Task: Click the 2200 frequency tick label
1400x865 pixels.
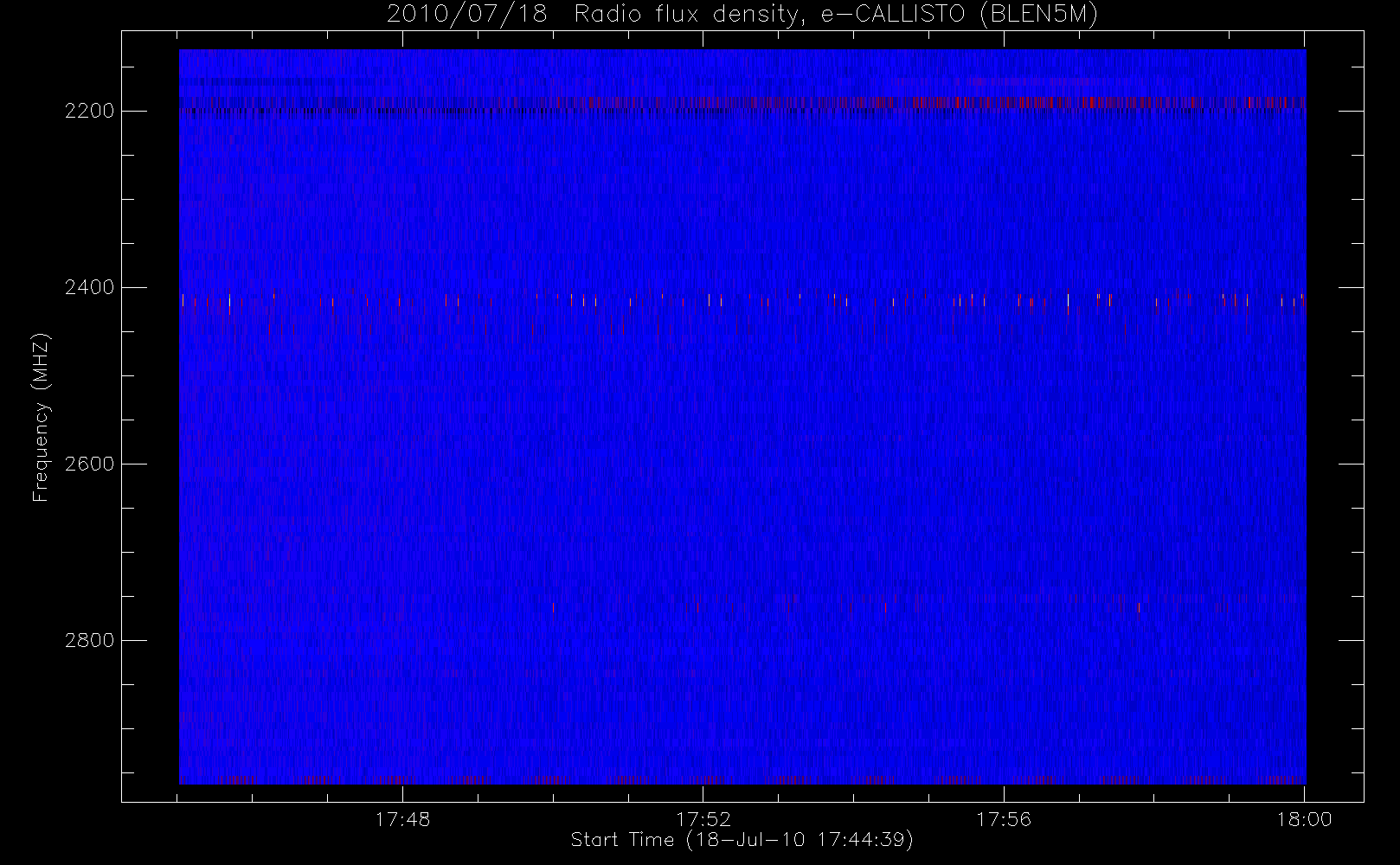Action: point(90,112)
